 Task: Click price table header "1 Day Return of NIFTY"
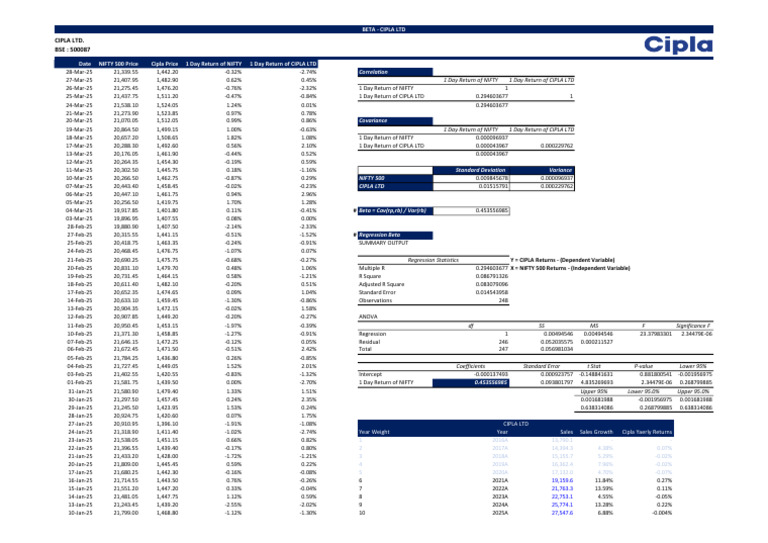pyautogui.click(x=214, y=64)
